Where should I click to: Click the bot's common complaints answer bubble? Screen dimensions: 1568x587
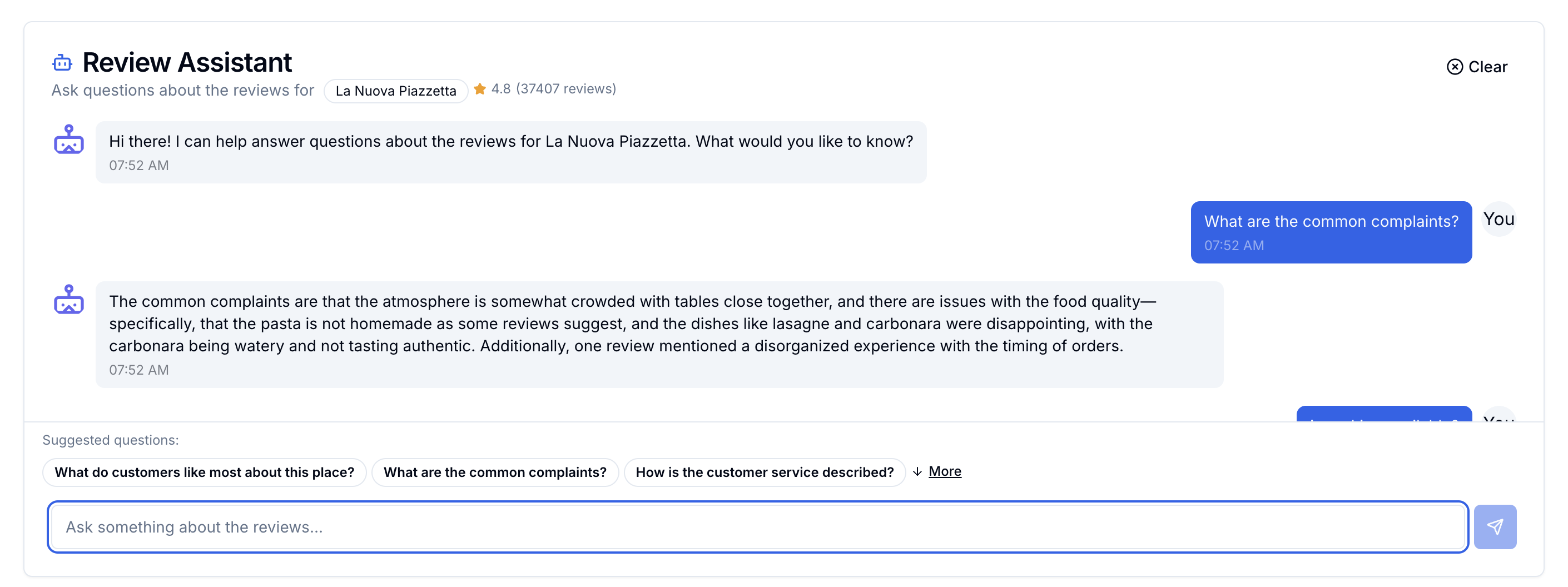658,334
